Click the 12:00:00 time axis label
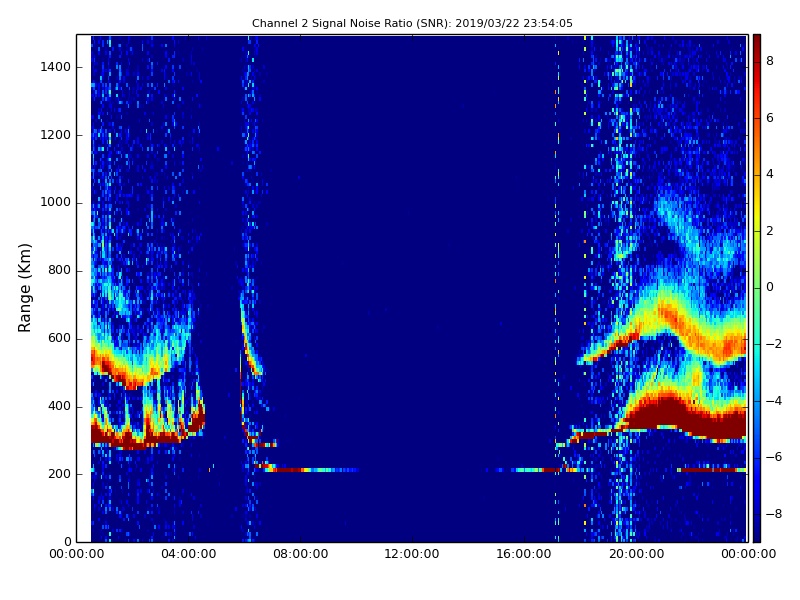Image resolution: width=800 pixels, height=600 pixels. [412, 554]
